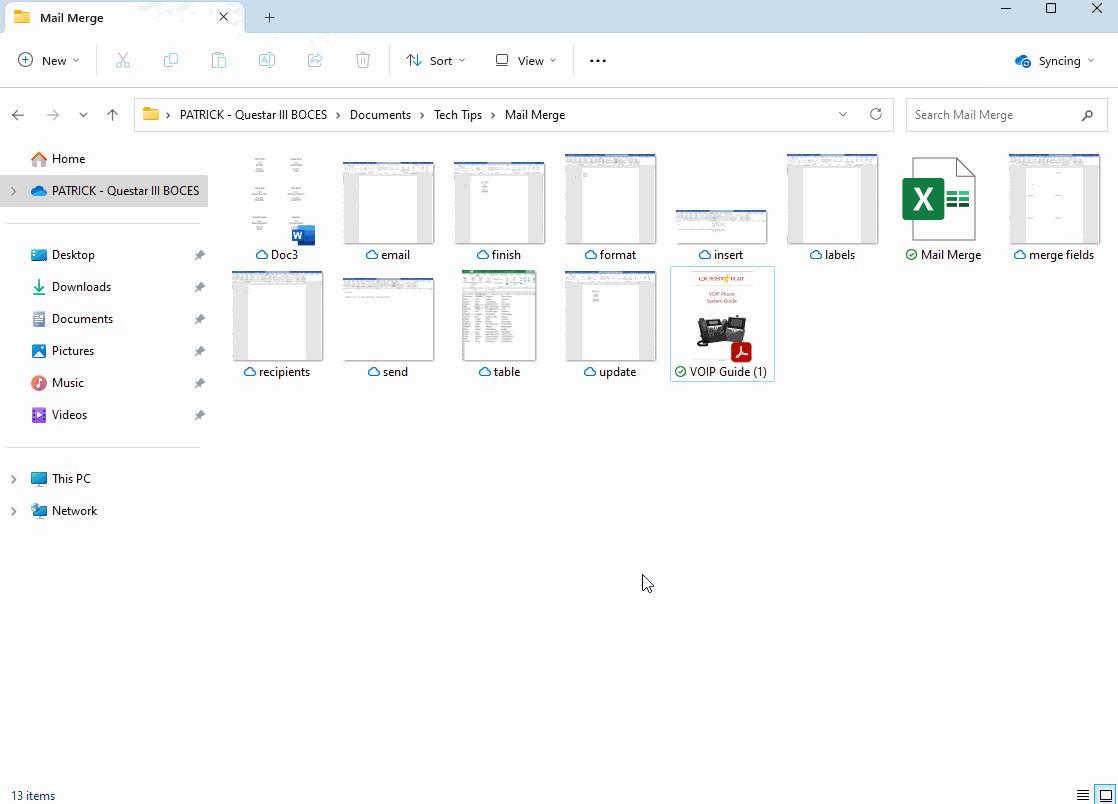Open the See more ellipsis menu
1118x804 pixels.
tap(598, 61)
